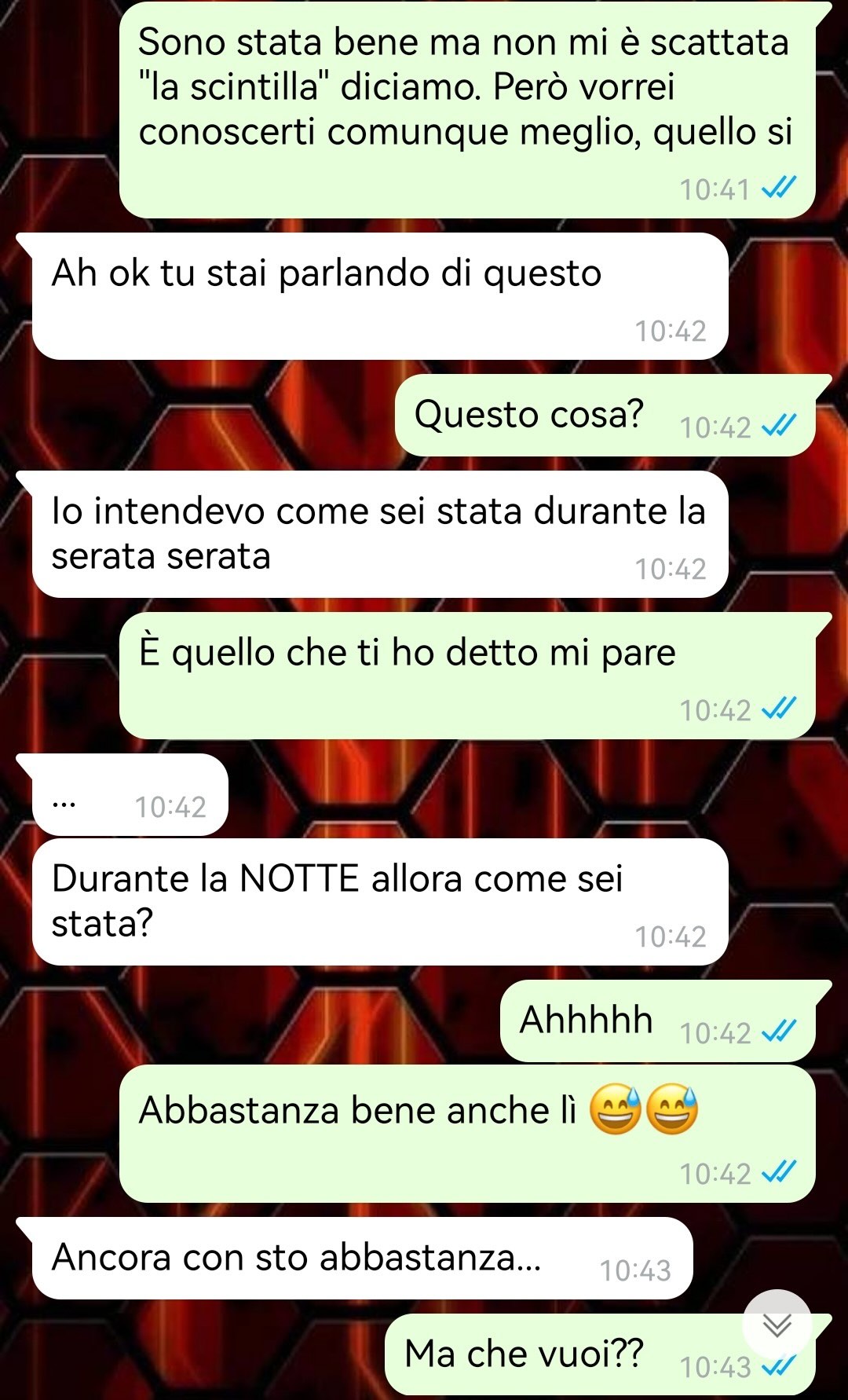This screenshot has height=1400, width=848.
Task: Click the 10:43 timestamp on 'Ancora con sto' message
Action: tap(635, 1270)
